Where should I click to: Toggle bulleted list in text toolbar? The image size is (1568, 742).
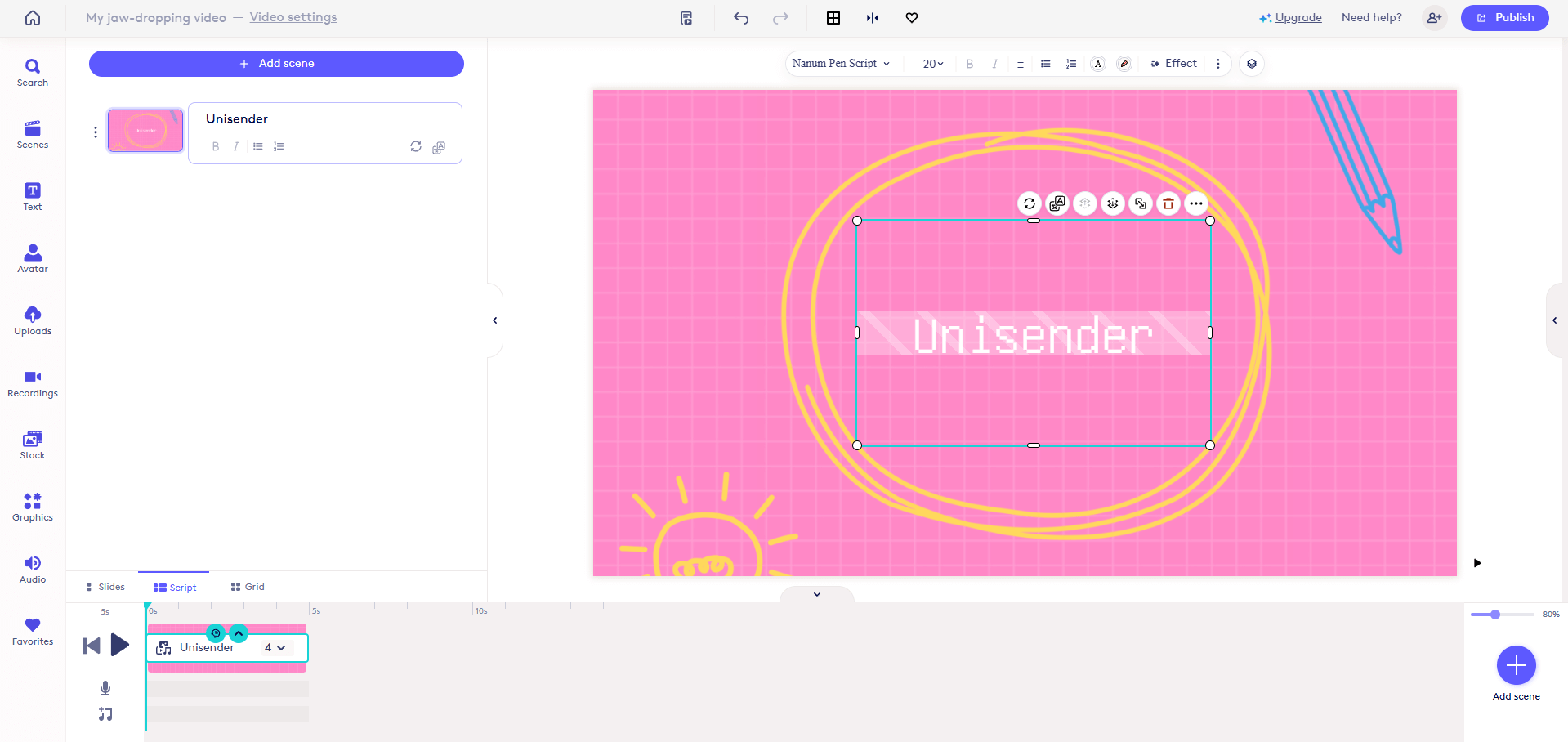[x=1046, y=64]
